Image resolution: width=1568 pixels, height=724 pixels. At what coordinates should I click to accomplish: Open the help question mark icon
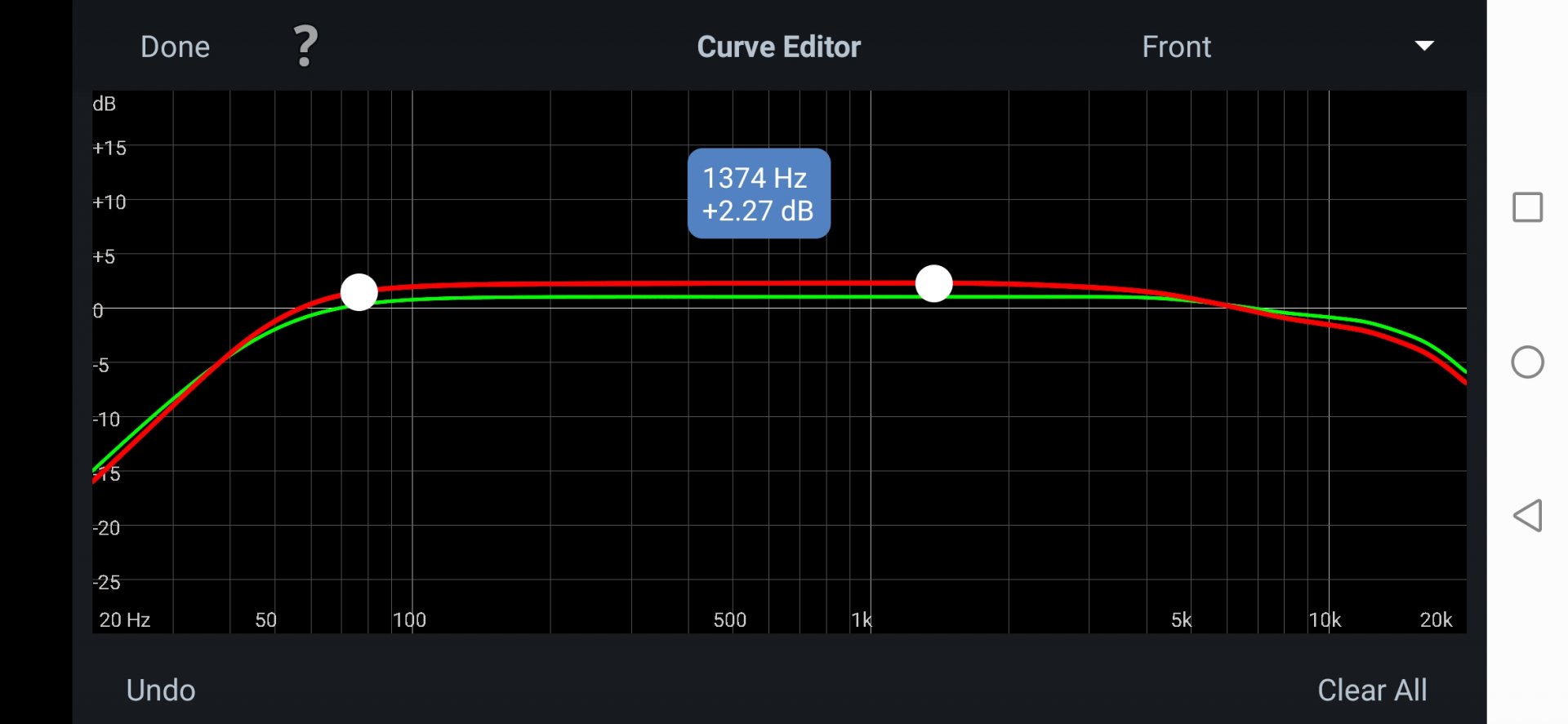tap(305, 47)
